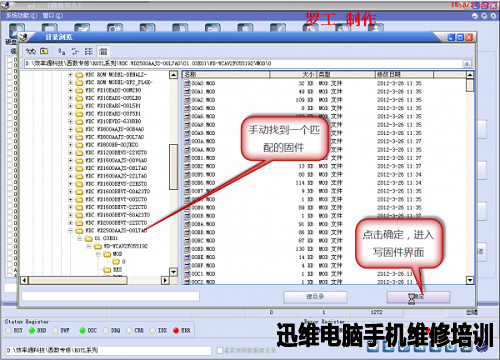Click the sort-by-name icon in dialog toolbar
Screen dimensions: 500x360
61,51
